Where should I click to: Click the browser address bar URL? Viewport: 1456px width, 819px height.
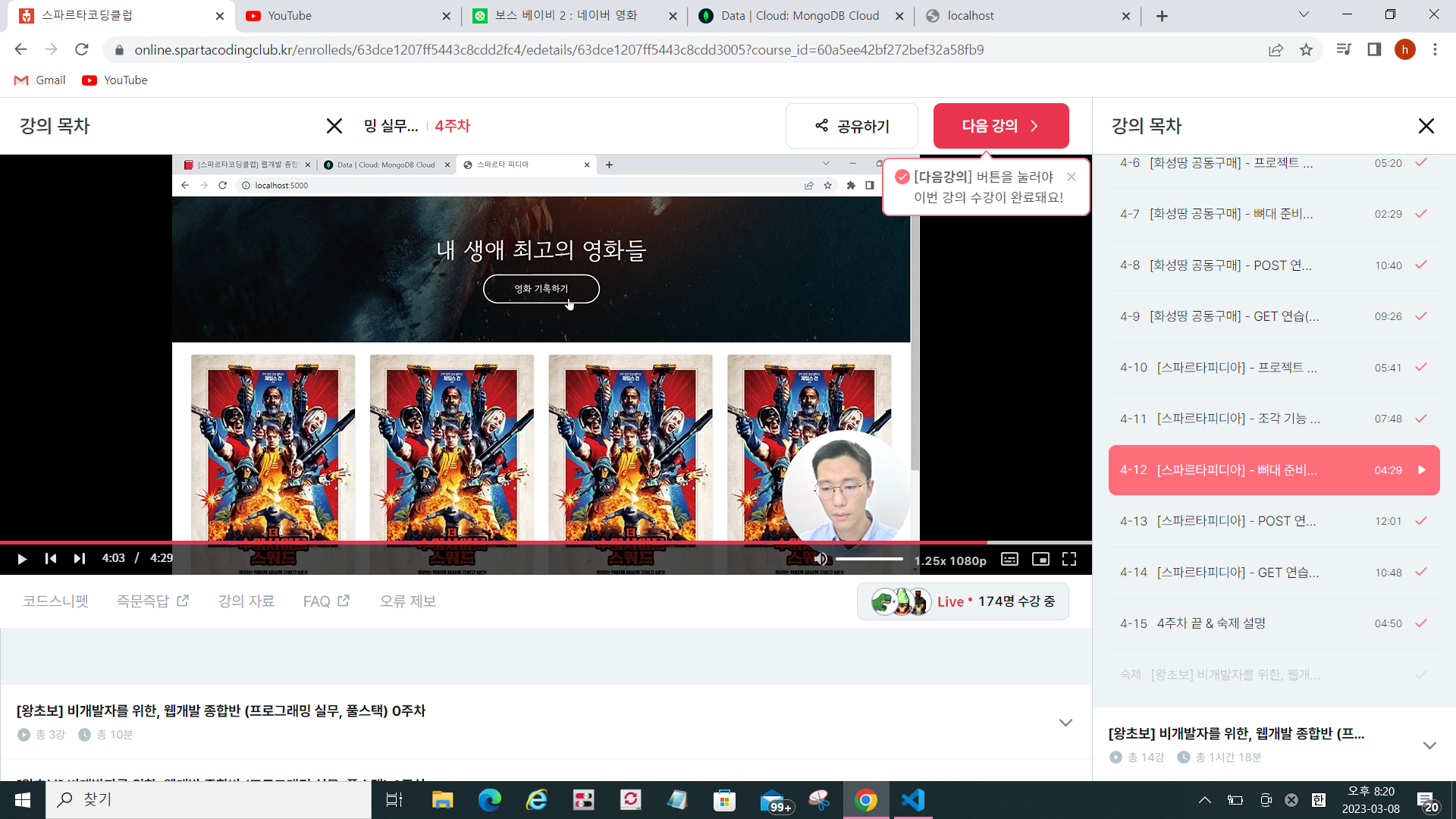pyautogui.click(x=559, y=50)
